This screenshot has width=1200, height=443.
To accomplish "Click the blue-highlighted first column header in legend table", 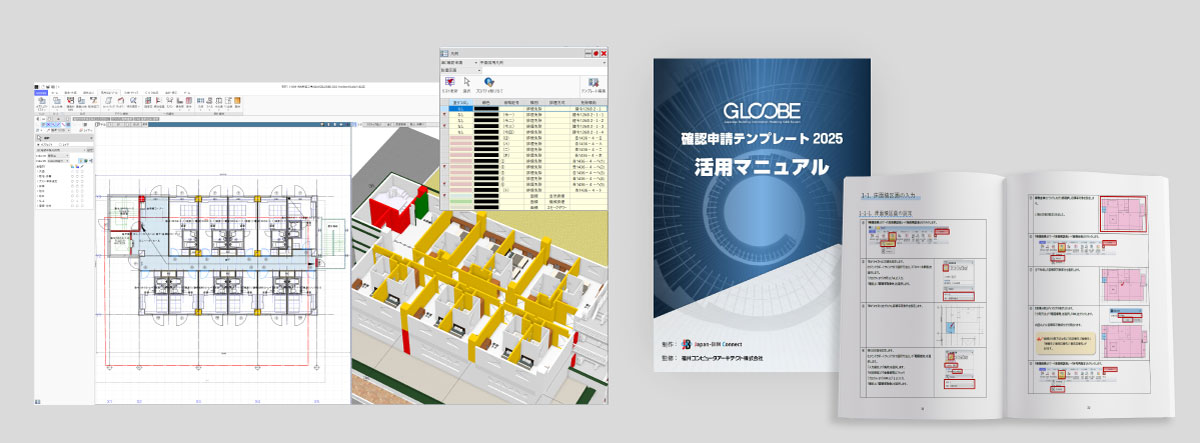I will (x=461, y=102).
